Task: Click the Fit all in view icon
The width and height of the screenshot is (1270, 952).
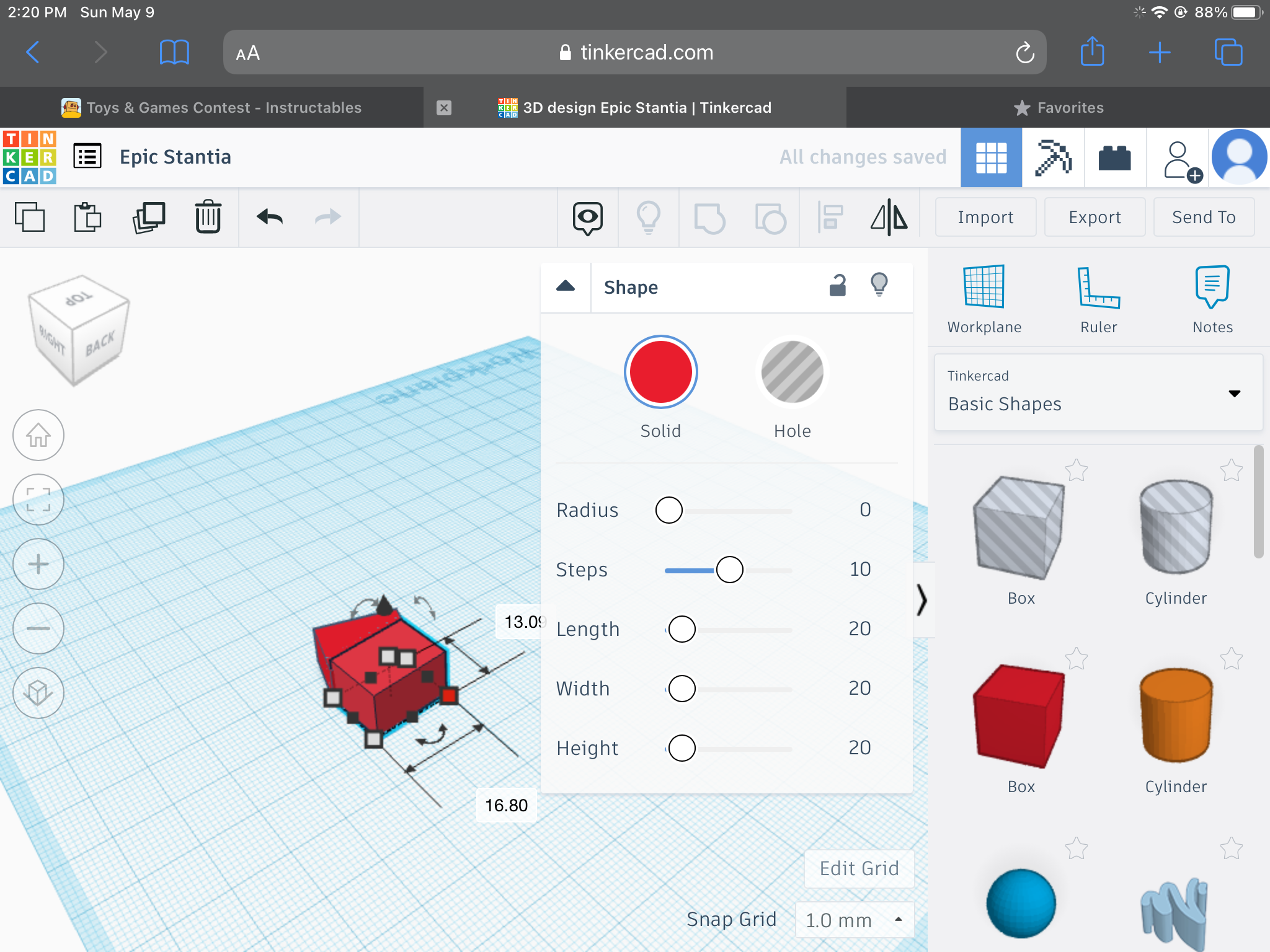Action: (x=38, y=500)
